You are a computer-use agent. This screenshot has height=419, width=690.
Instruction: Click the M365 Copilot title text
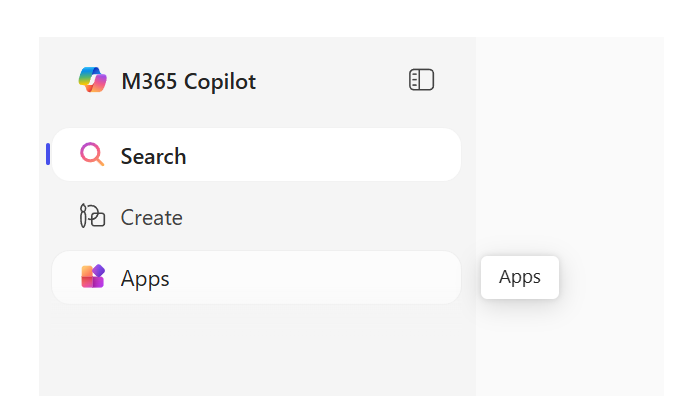[x=188, y=81]
